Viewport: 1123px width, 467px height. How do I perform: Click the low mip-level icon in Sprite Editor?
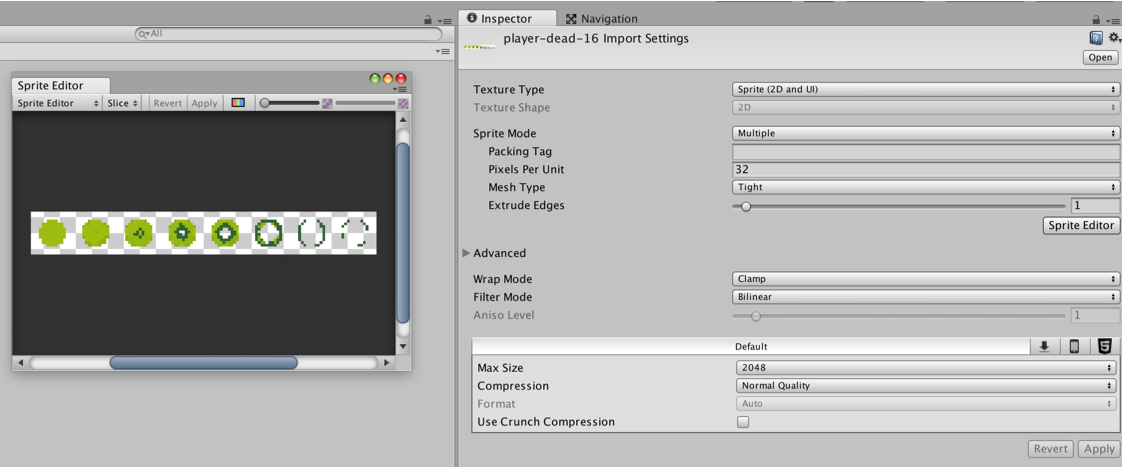(327, 103)
